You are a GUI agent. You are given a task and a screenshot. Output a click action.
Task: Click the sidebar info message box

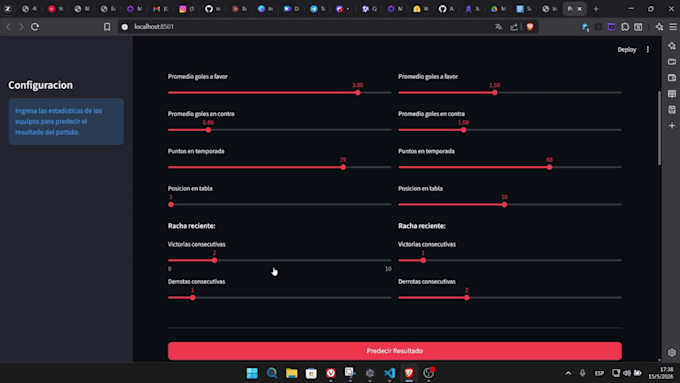pos(66,121)
